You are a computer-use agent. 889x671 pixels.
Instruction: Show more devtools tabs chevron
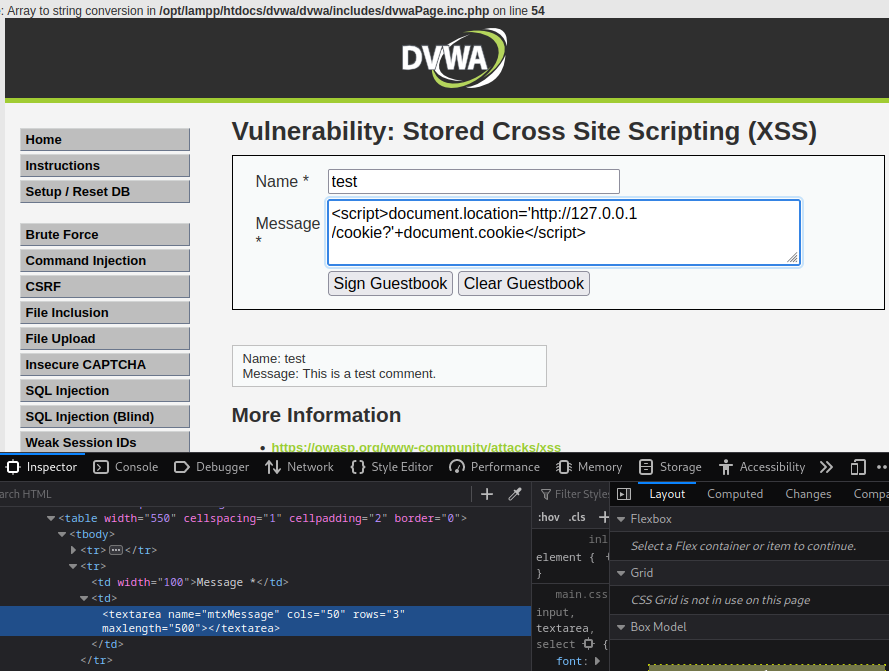[826, 467]
